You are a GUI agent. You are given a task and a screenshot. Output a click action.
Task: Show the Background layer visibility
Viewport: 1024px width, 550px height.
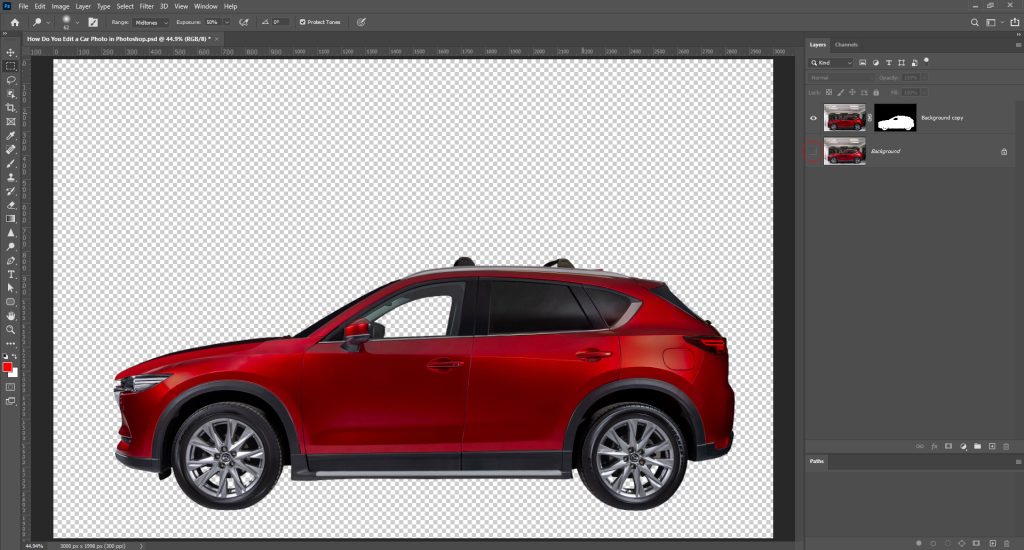812,151
